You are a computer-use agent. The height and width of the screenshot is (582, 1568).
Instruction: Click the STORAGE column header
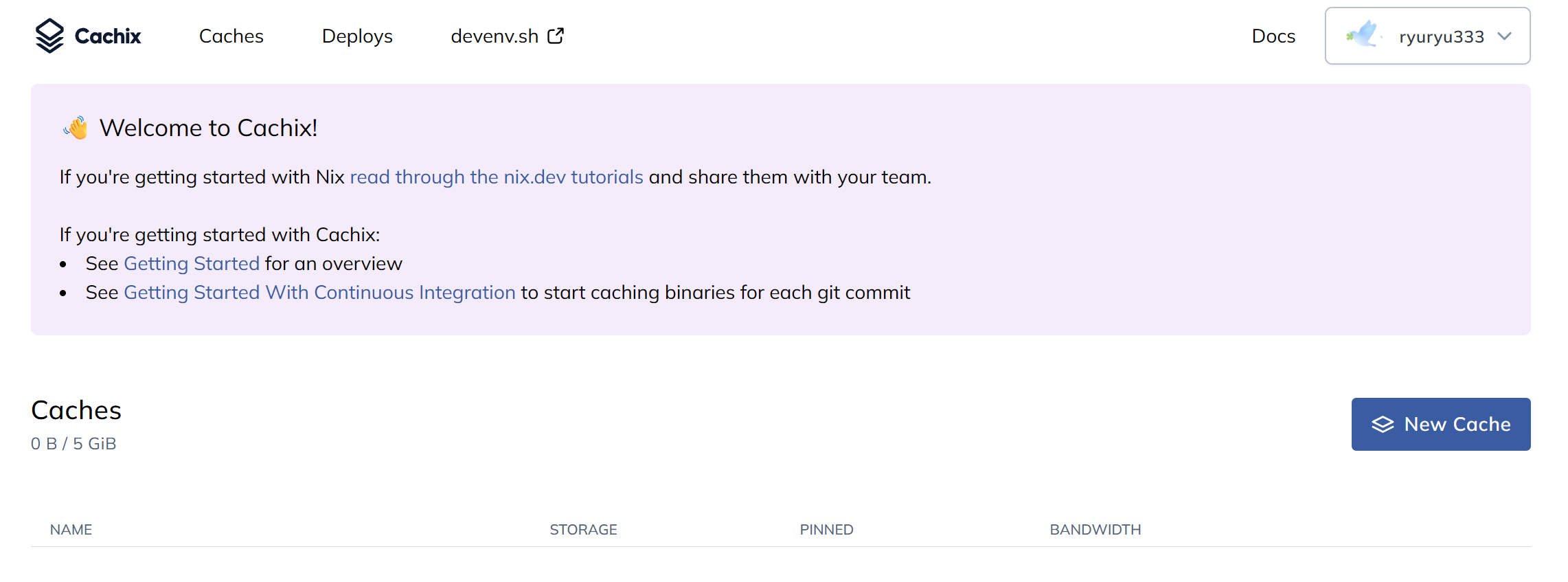point(583,530)
